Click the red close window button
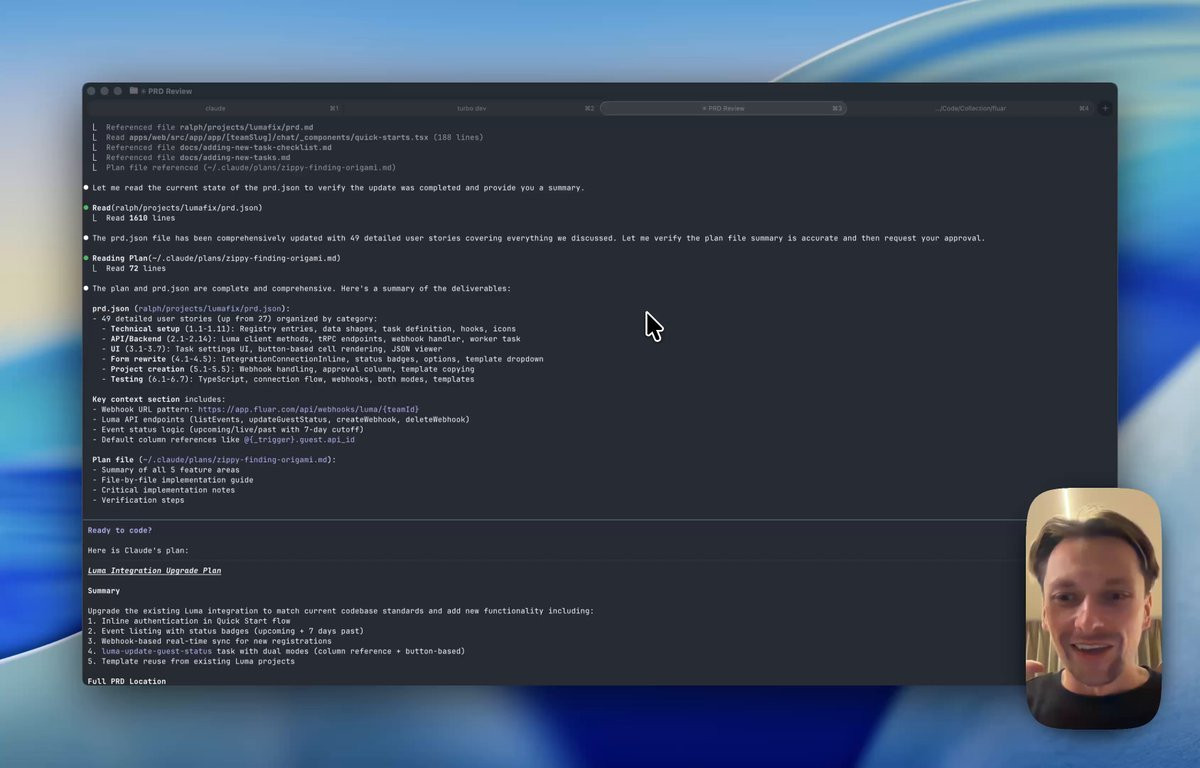This screenshot has width=1200, height=768. click(91, 91)
